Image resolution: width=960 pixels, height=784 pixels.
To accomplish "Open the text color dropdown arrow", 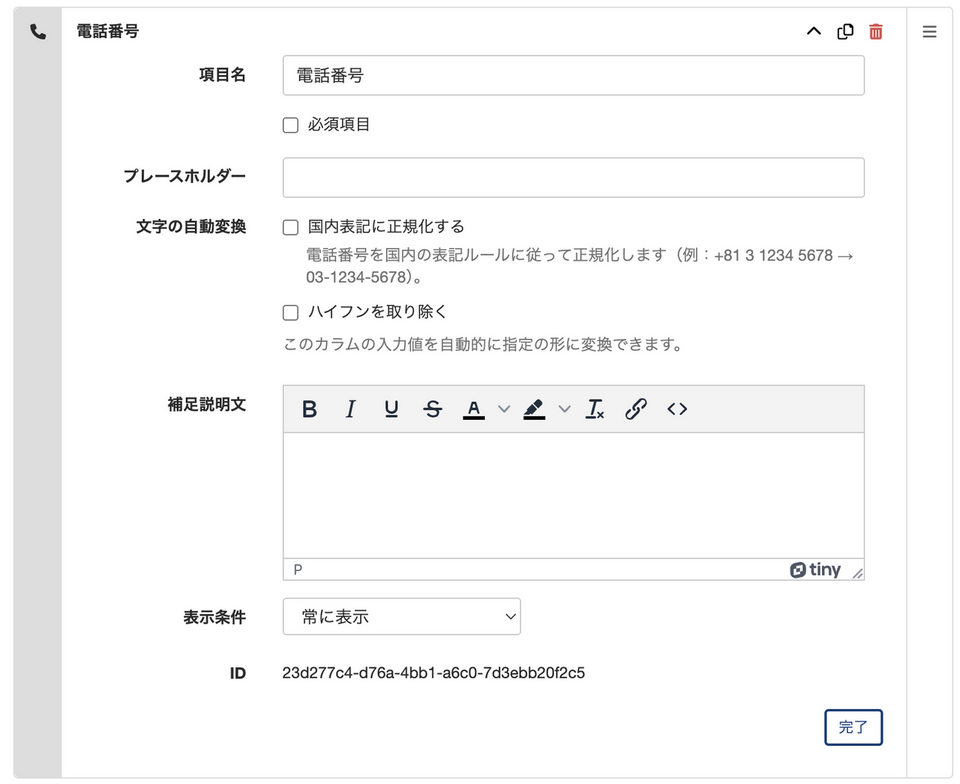I will [504, 409].
